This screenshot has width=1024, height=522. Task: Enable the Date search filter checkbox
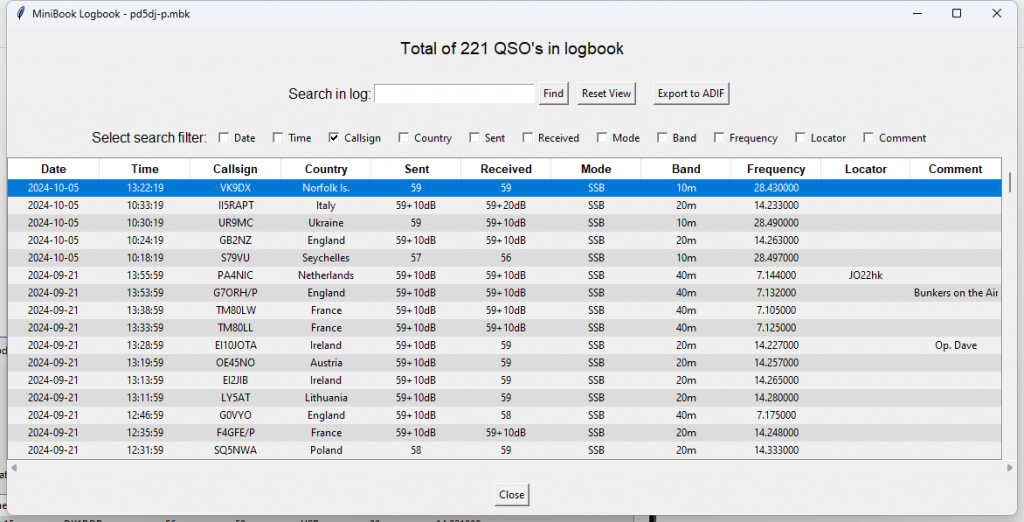(224, 138)
